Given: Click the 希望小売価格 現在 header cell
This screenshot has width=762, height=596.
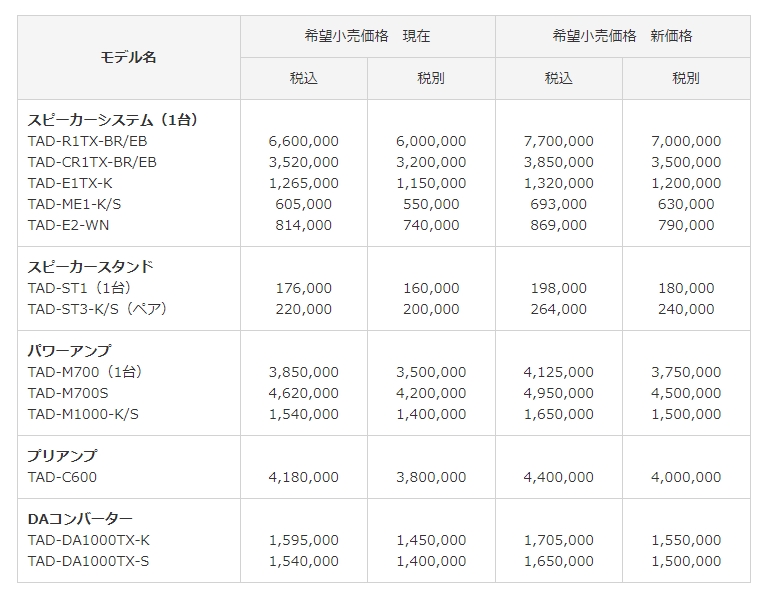Looking at the screenshot, I should tap(367, 36).
